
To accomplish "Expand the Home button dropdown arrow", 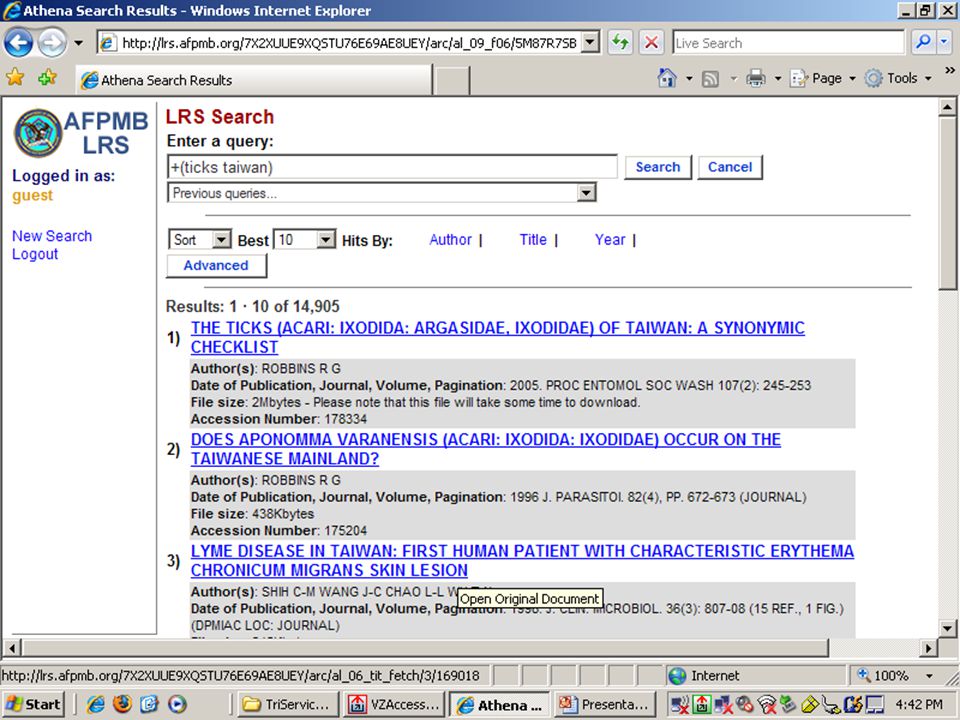I will 689,78.
